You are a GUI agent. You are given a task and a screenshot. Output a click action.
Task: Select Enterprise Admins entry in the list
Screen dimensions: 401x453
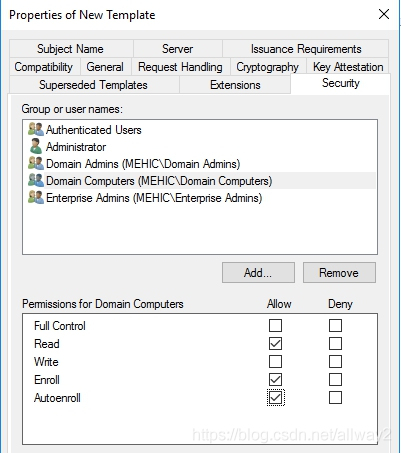coord(154,198)
